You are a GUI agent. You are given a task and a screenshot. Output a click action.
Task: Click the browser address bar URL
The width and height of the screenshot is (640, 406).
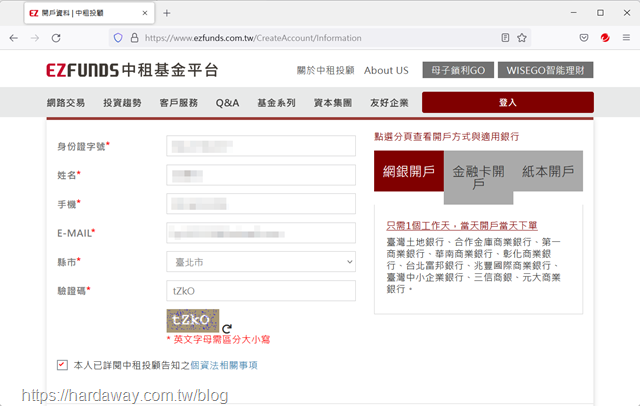click(x=253, y=38)
